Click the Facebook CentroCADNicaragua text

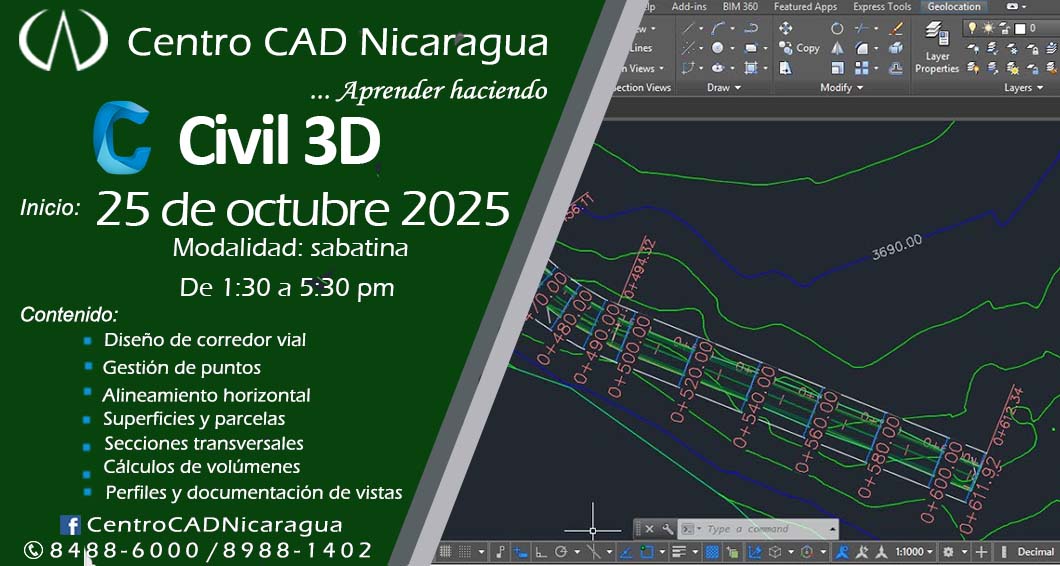pos(214,525)
